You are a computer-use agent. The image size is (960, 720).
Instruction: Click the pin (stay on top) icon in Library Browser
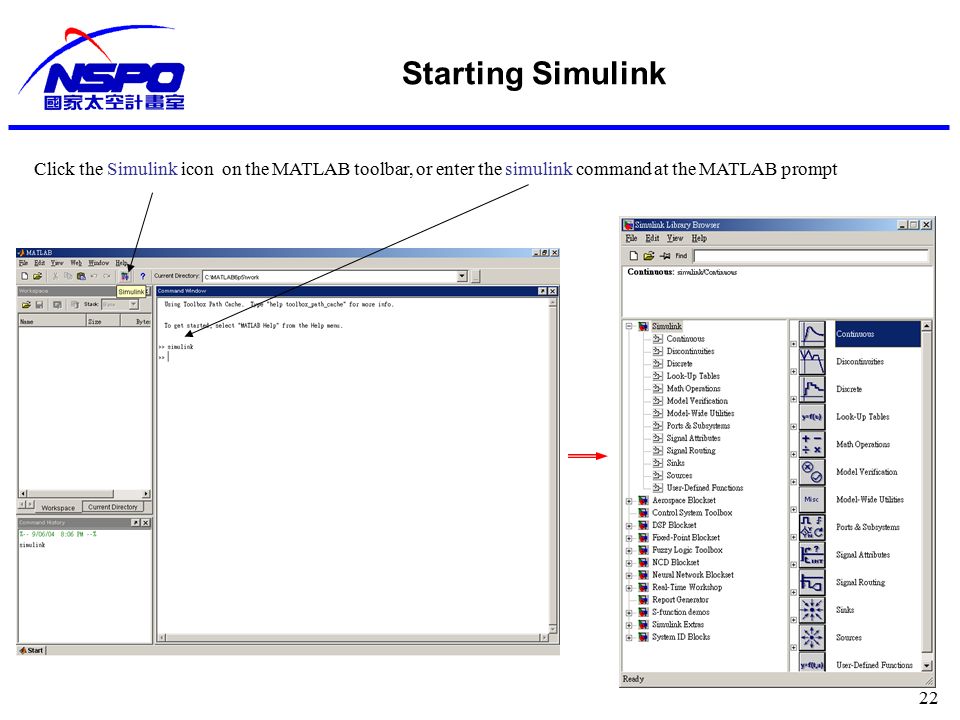pos(665,255)
